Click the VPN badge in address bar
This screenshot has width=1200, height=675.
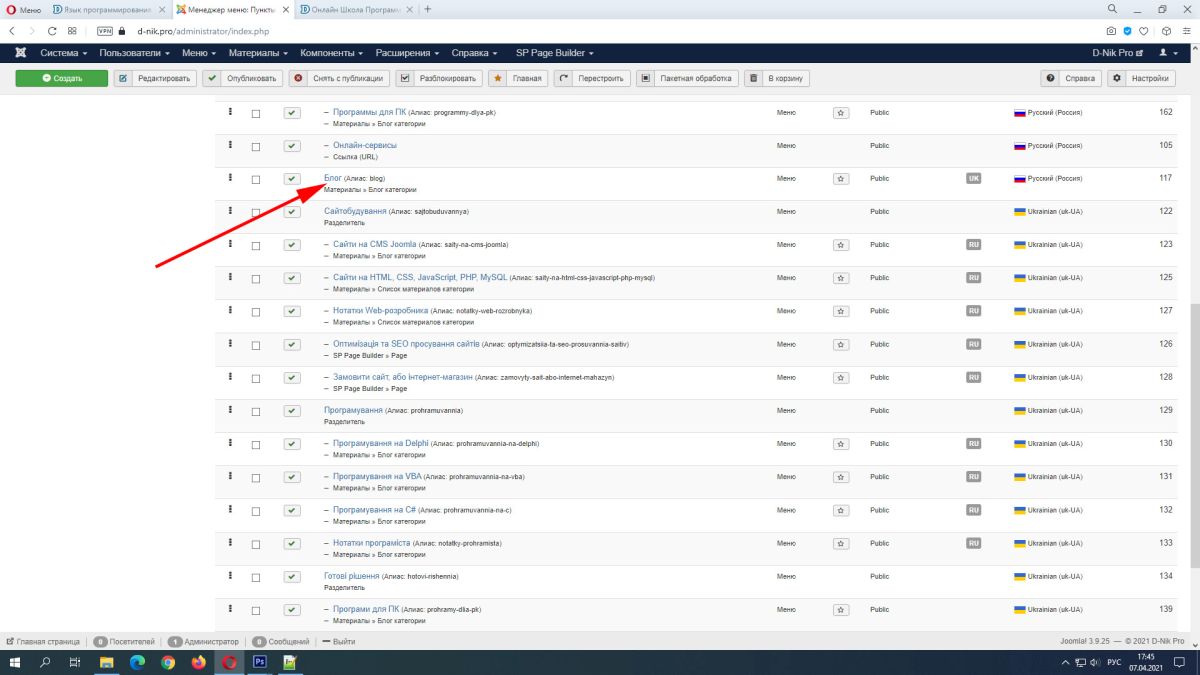coord(105,31)
